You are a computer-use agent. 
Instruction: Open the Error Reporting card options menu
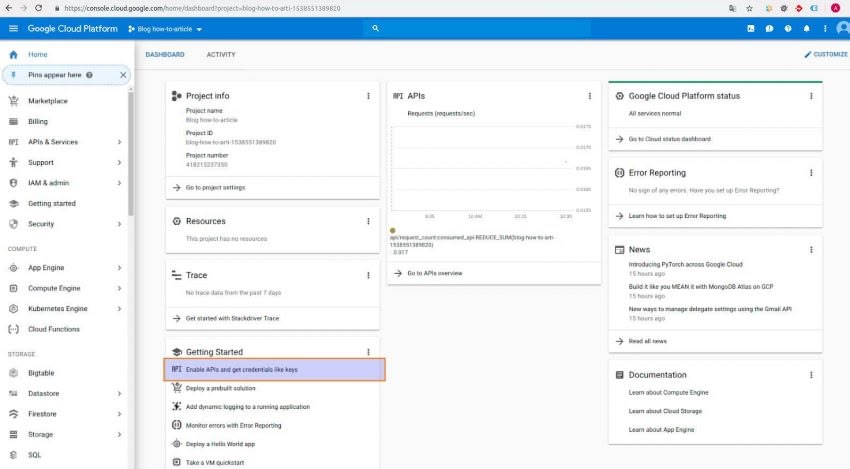coord(811,173)
